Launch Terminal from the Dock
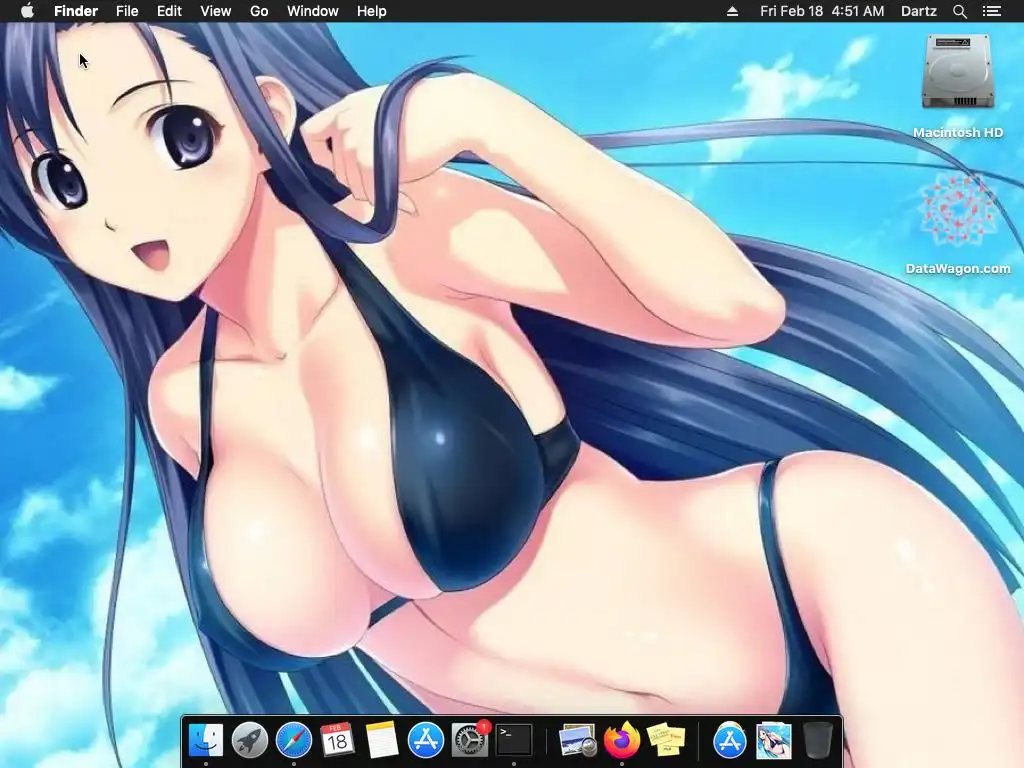 coord(514,741)
